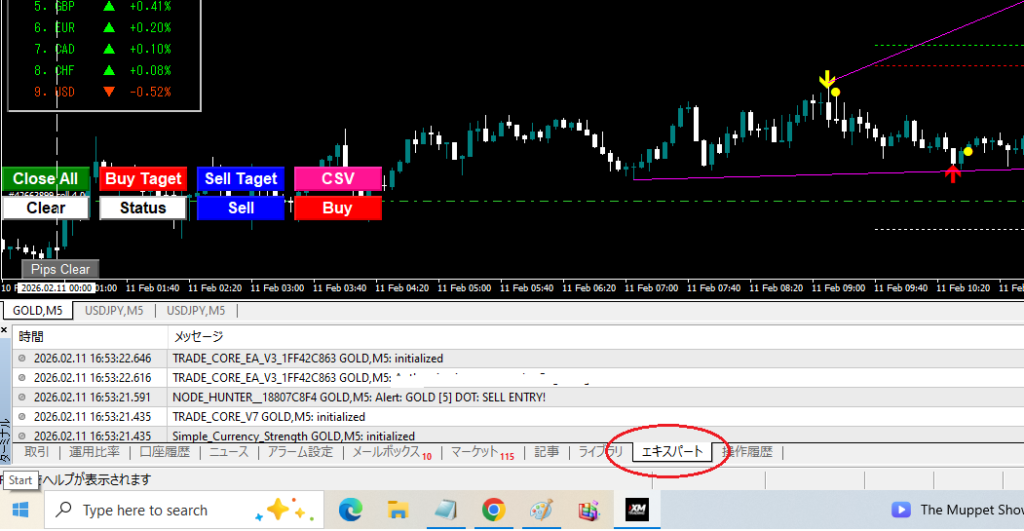Click the yellow down arrow signal on chart
1024x531 pixels.
[x=826, y=80]
